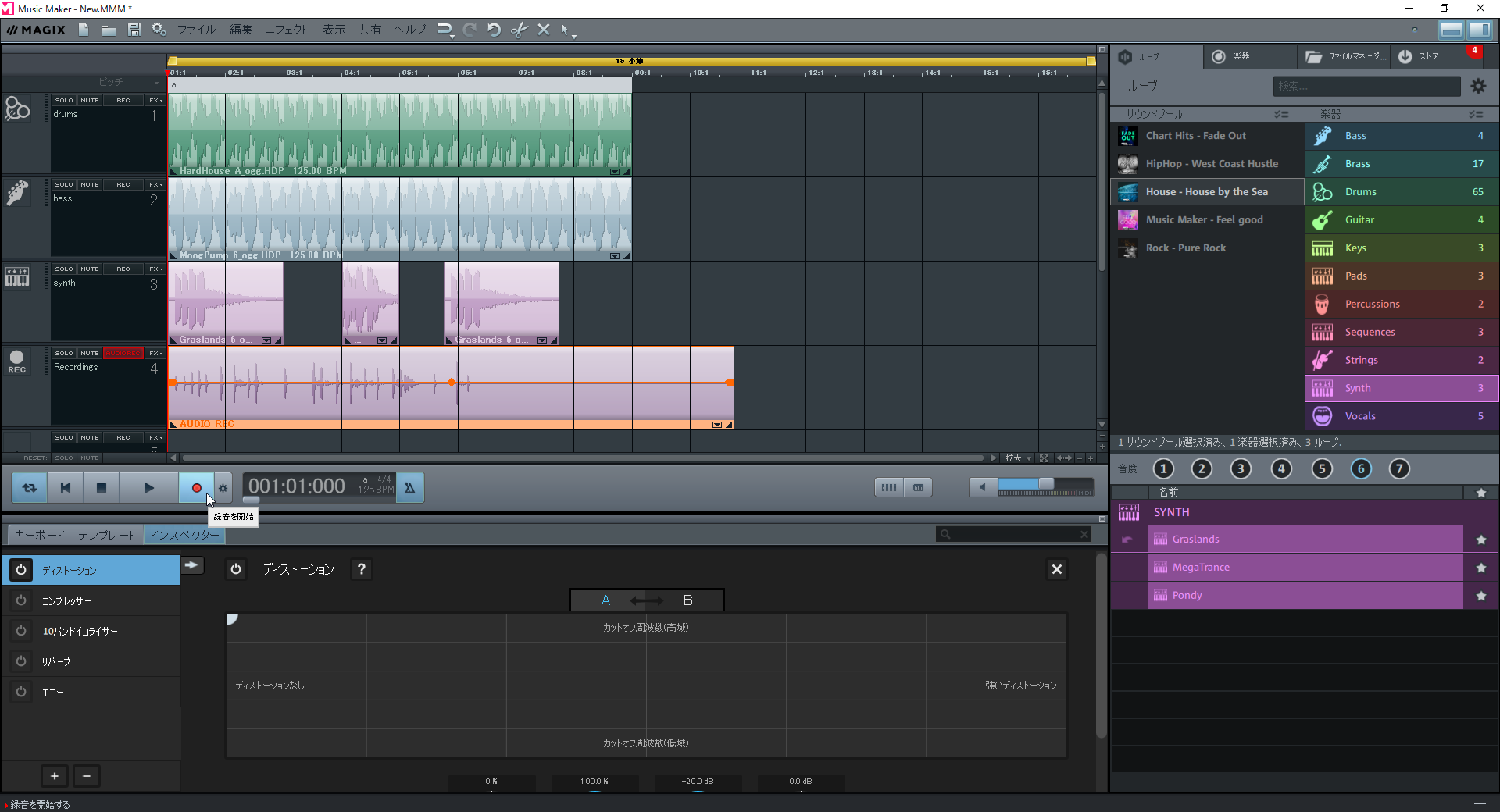
Task: Choose pitch number 6
Action: [1361, 468]
